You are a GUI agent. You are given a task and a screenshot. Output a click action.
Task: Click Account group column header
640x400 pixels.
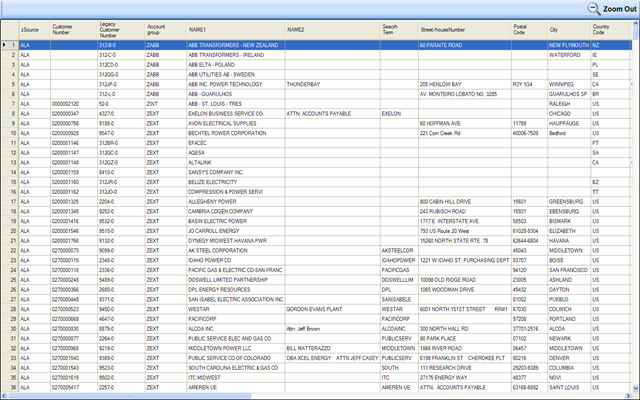coord(166,30)
